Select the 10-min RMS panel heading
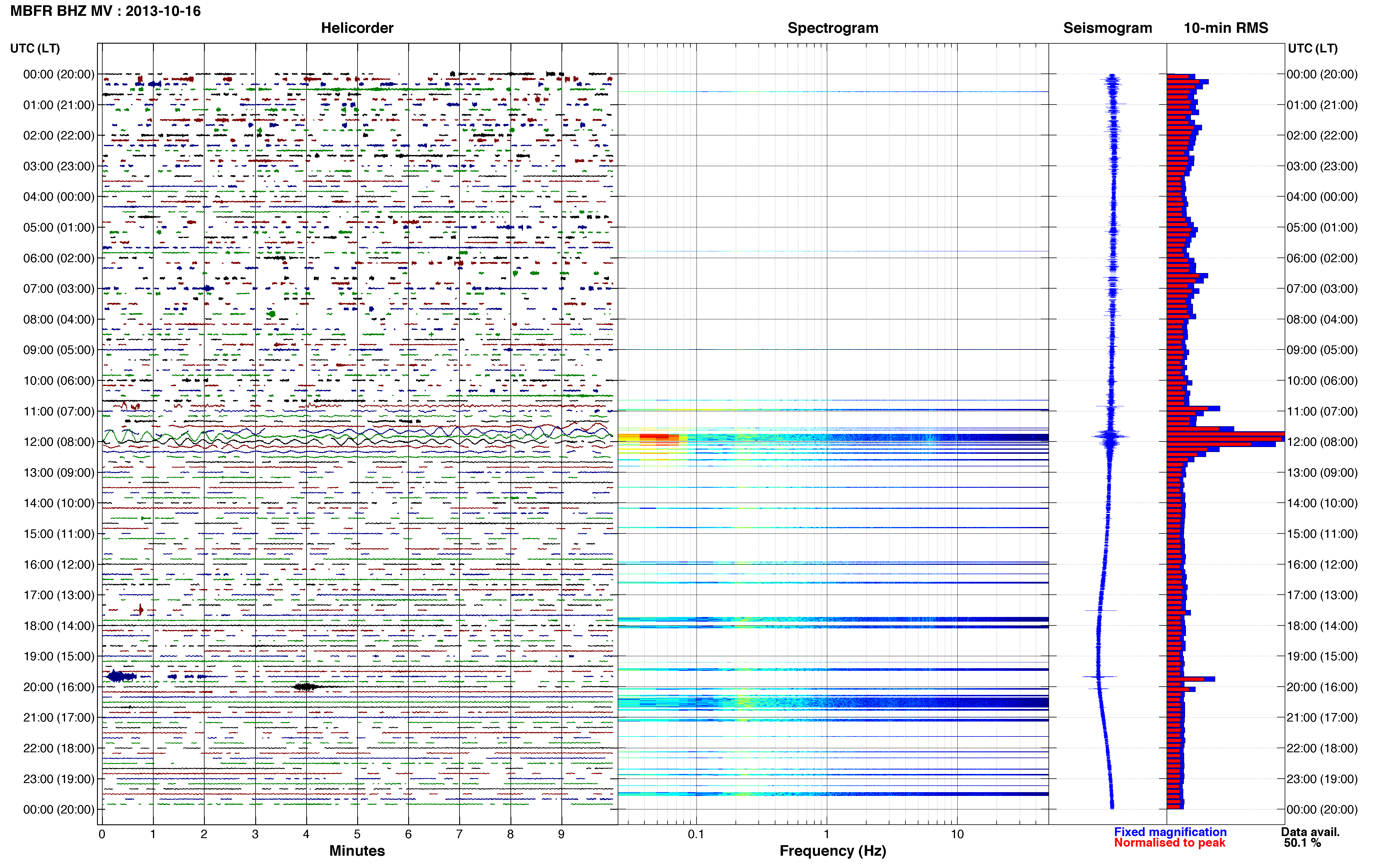Image resolution: width=1389 pixels, height=868 pixels. [x=1226, y=28]
